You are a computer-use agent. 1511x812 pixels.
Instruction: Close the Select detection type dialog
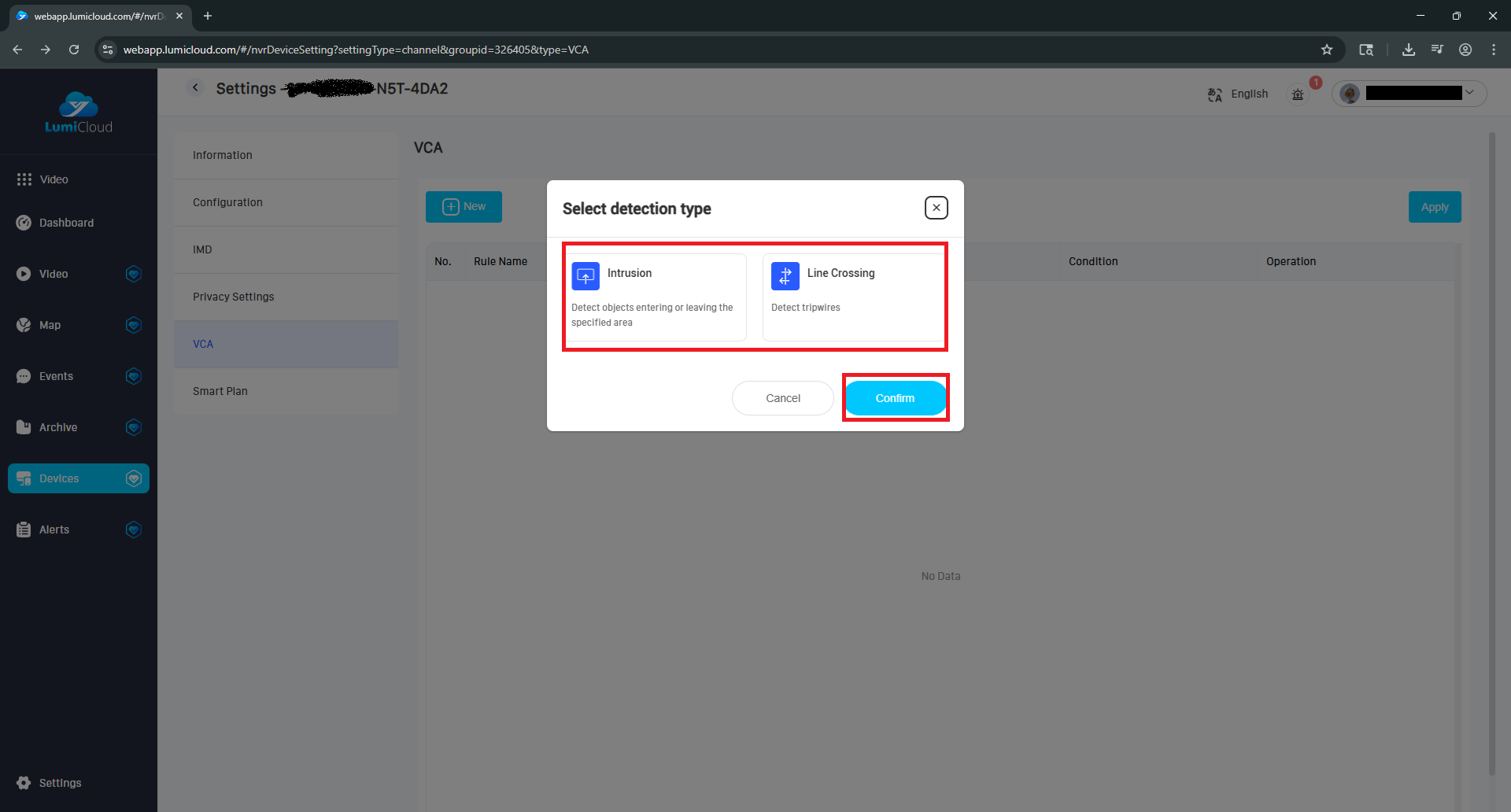tap(936, 208)
